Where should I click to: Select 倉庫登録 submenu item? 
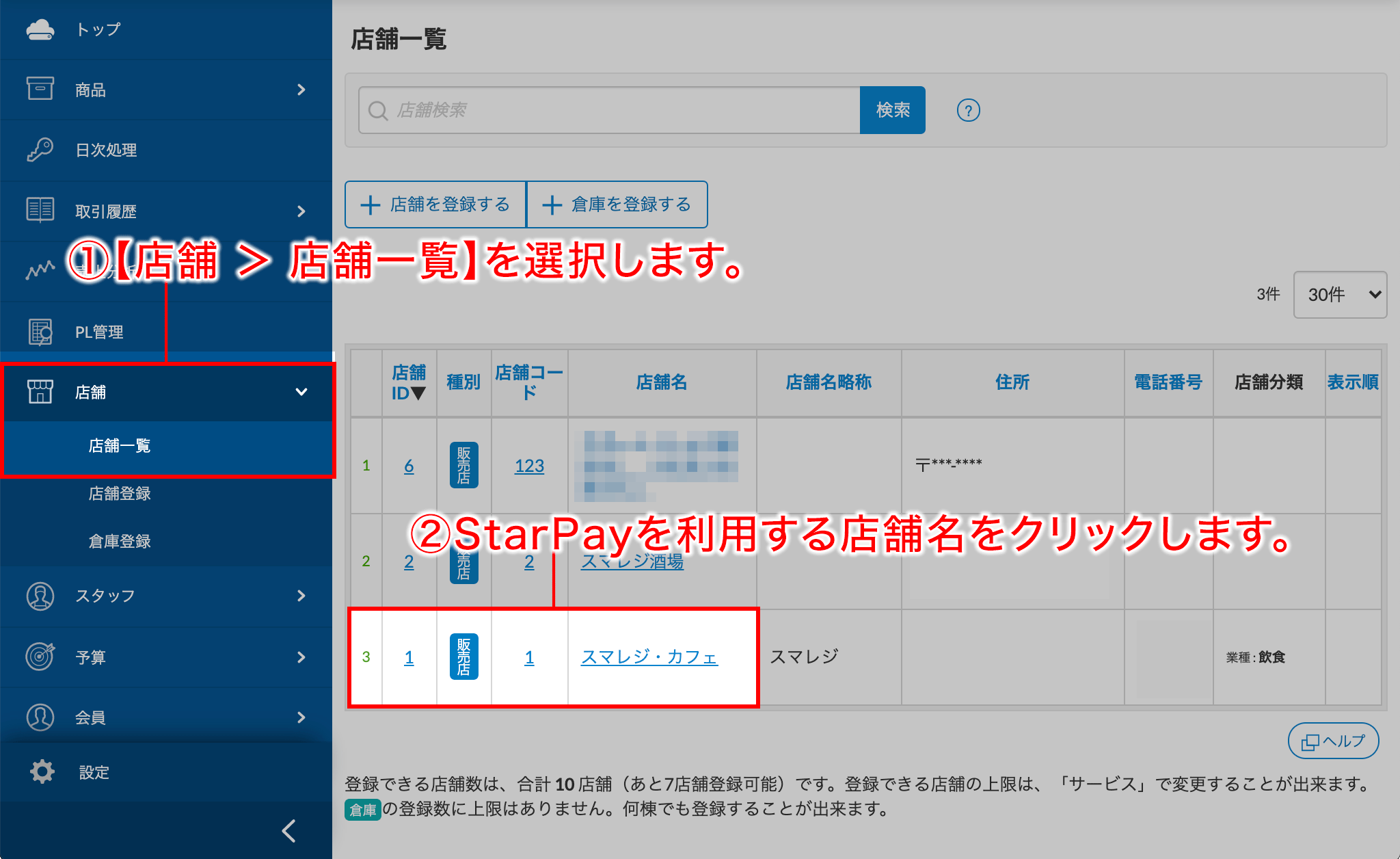point(120,541)
